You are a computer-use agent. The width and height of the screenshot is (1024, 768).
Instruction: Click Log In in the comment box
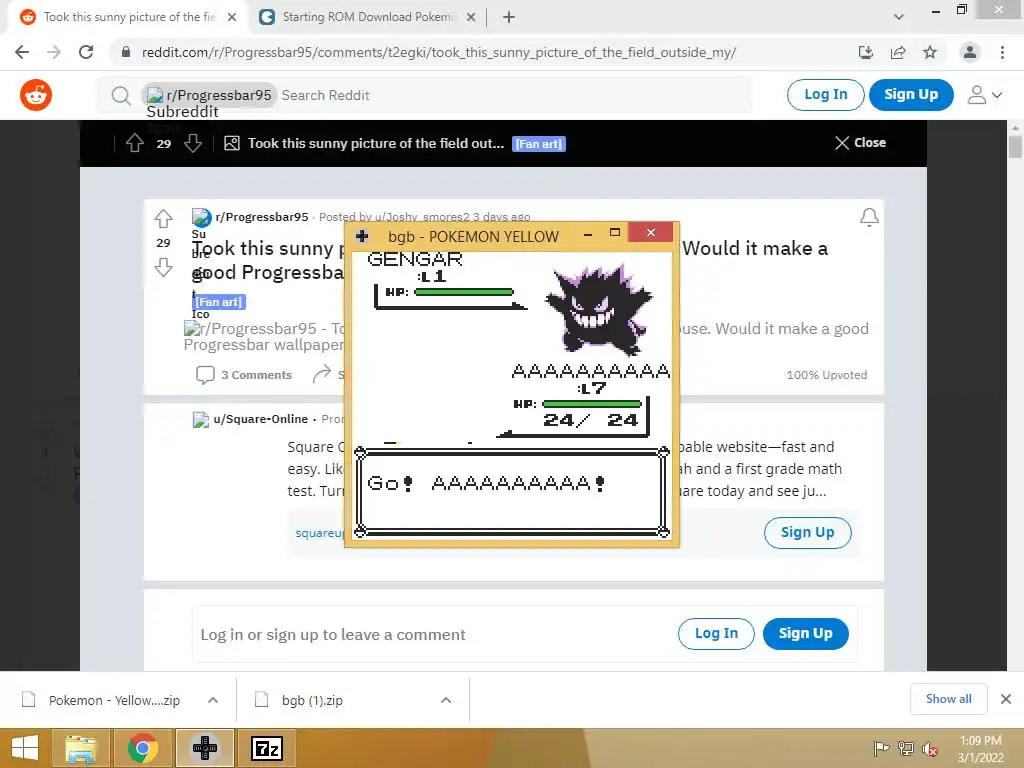tap(716, 633)
